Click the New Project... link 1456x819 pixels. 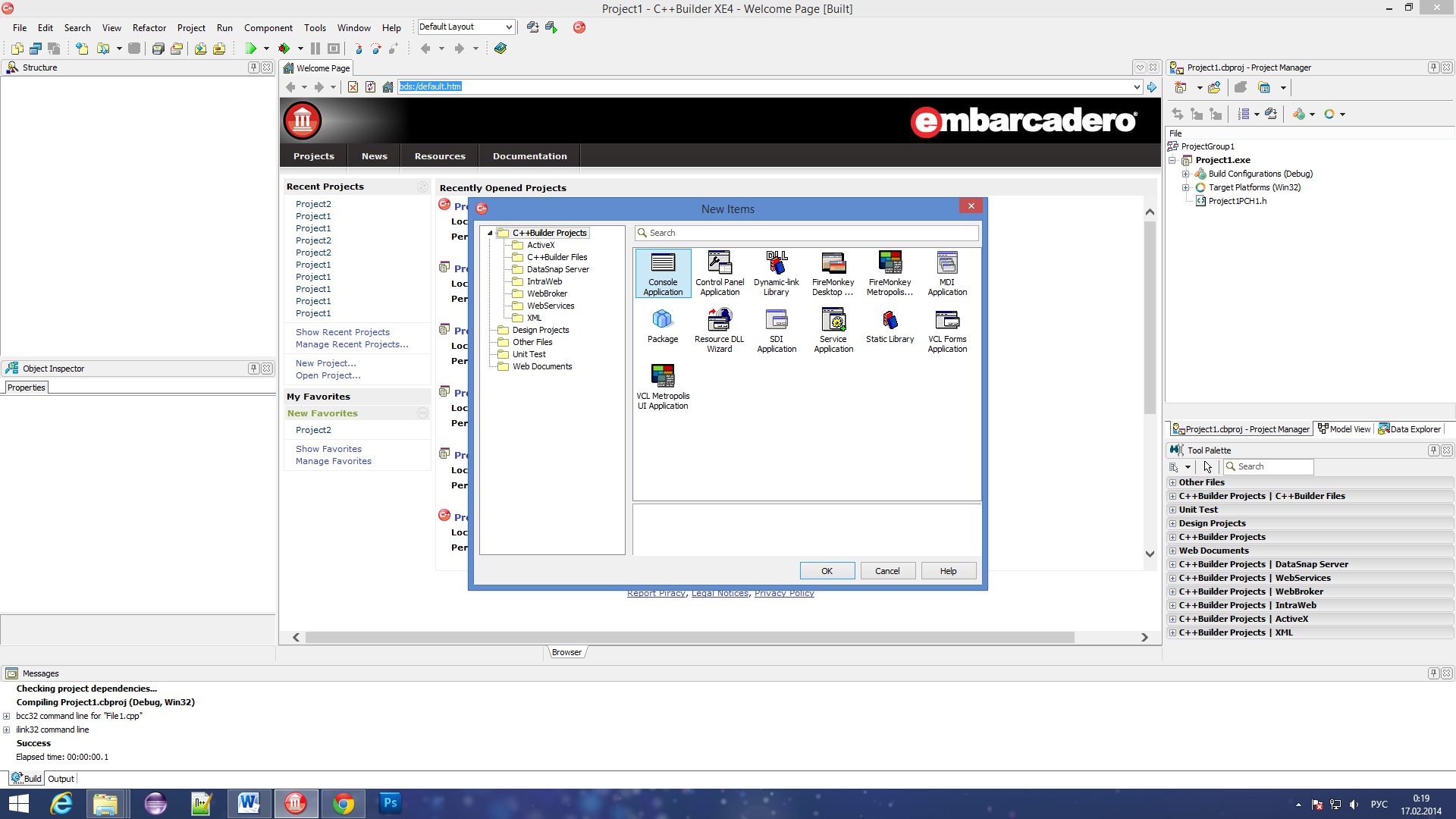point(326,364)
